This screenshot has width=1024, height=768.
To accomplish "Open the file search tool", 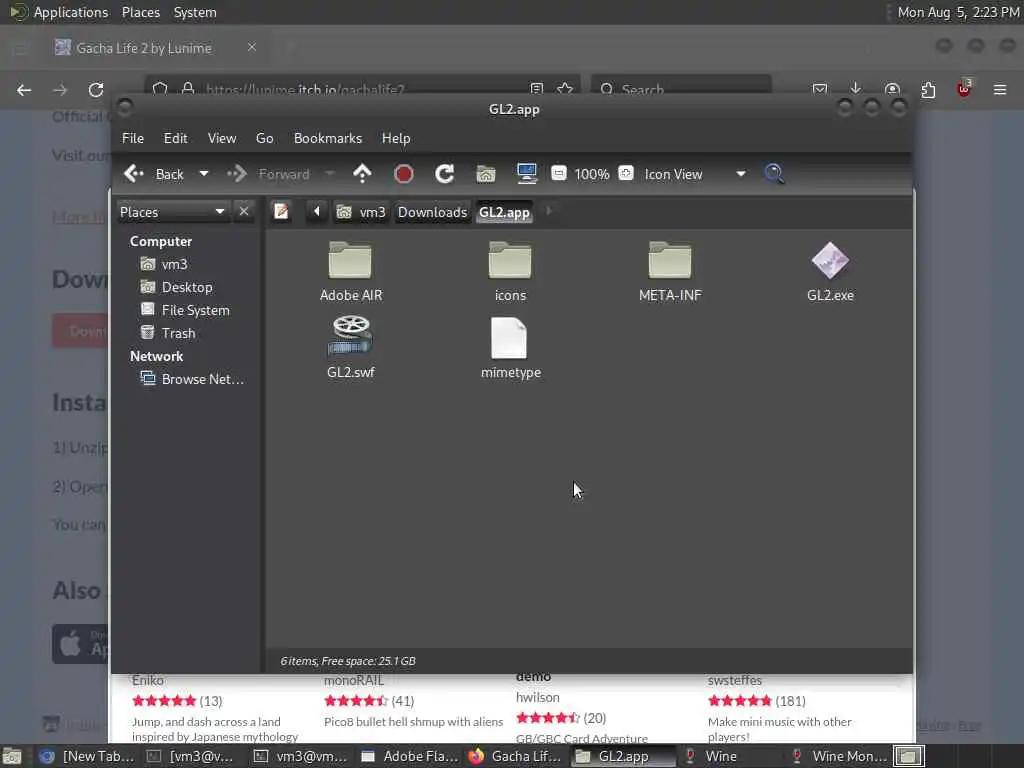I will [x=774, y=174].
